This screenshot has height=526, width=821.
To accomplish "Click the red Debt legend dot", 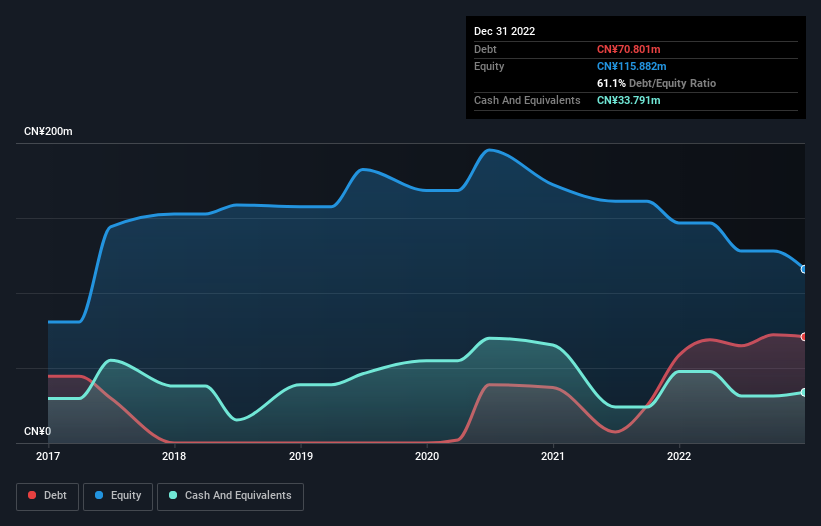I will [32, 495].
